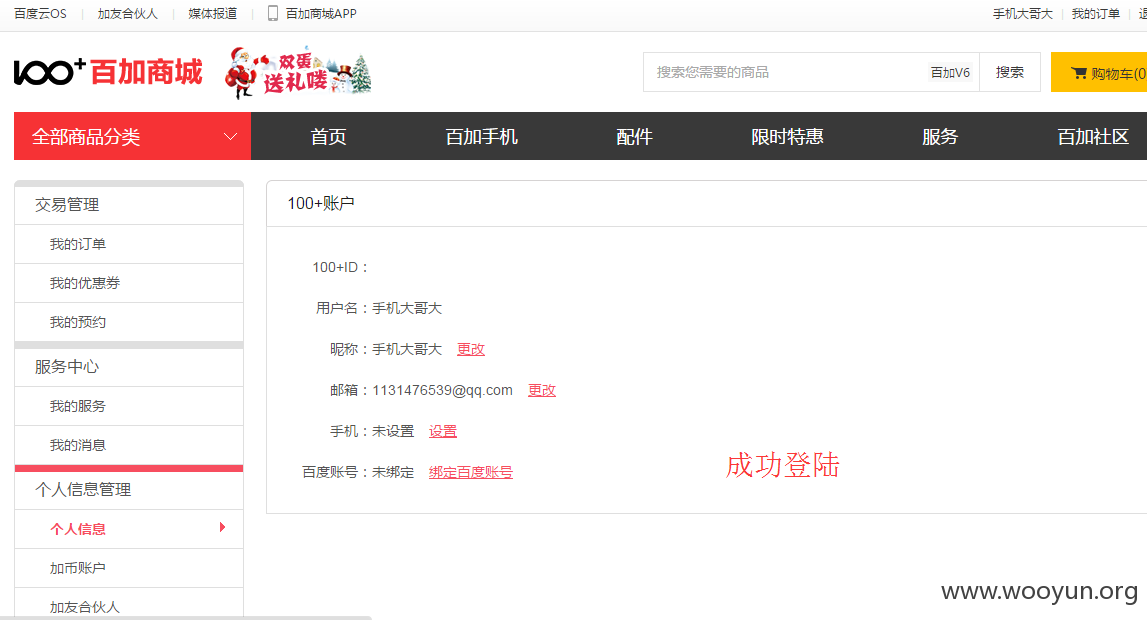Click 更改 next to the 昵称
Image resolution: width=1147 pixels, height=620 pixels.
tap(471, 349)
